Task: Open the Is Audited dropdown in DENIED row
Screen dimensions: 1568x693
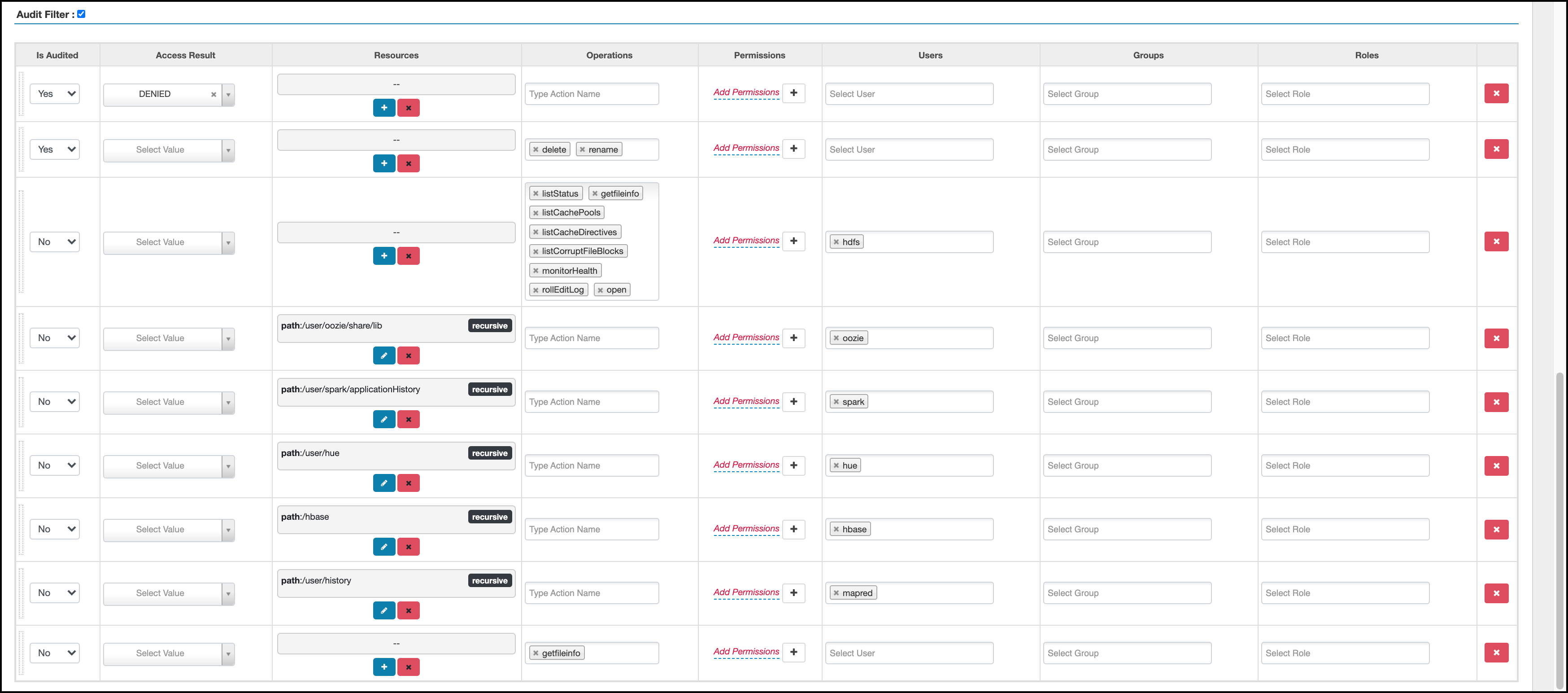Action: point(55,94)
